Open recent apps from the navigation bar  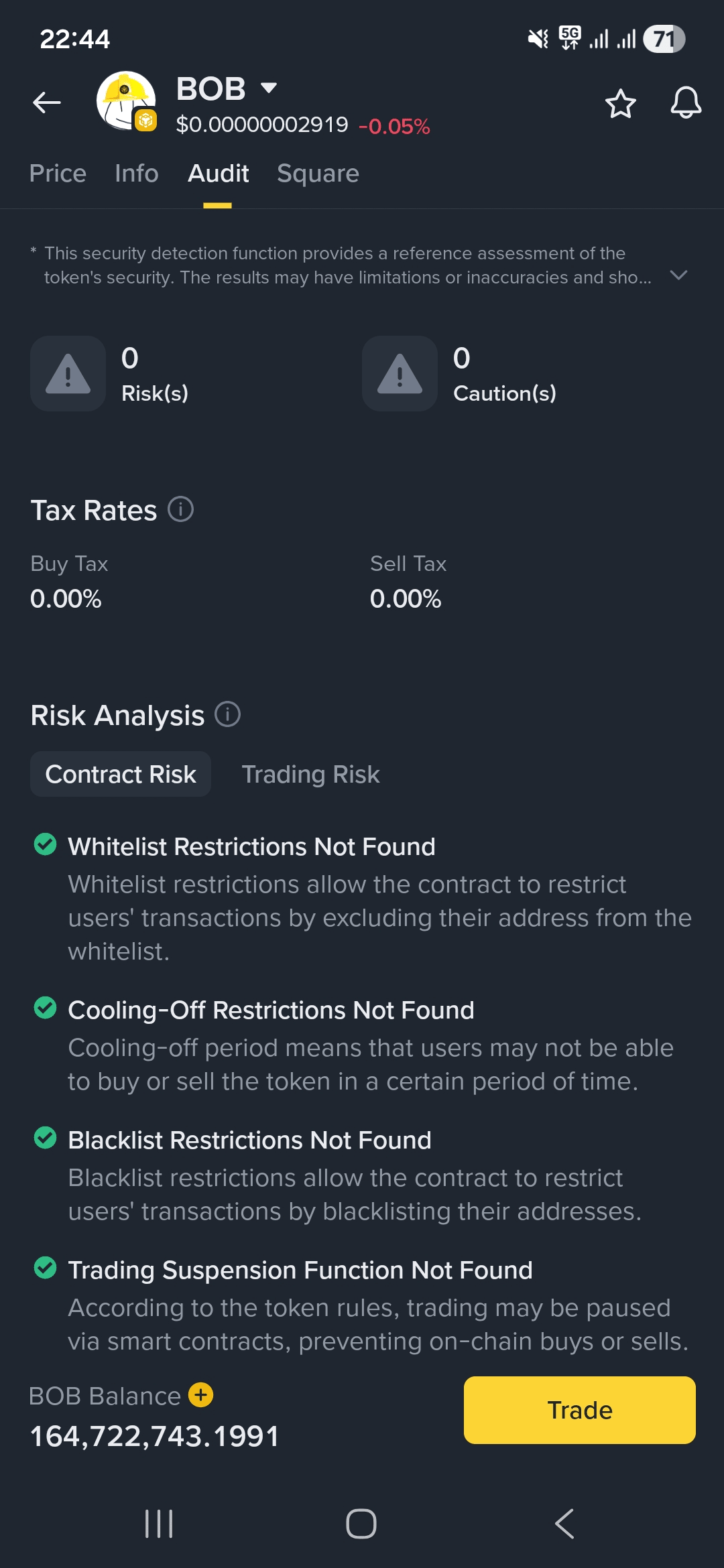click(x=159, y=1524)
